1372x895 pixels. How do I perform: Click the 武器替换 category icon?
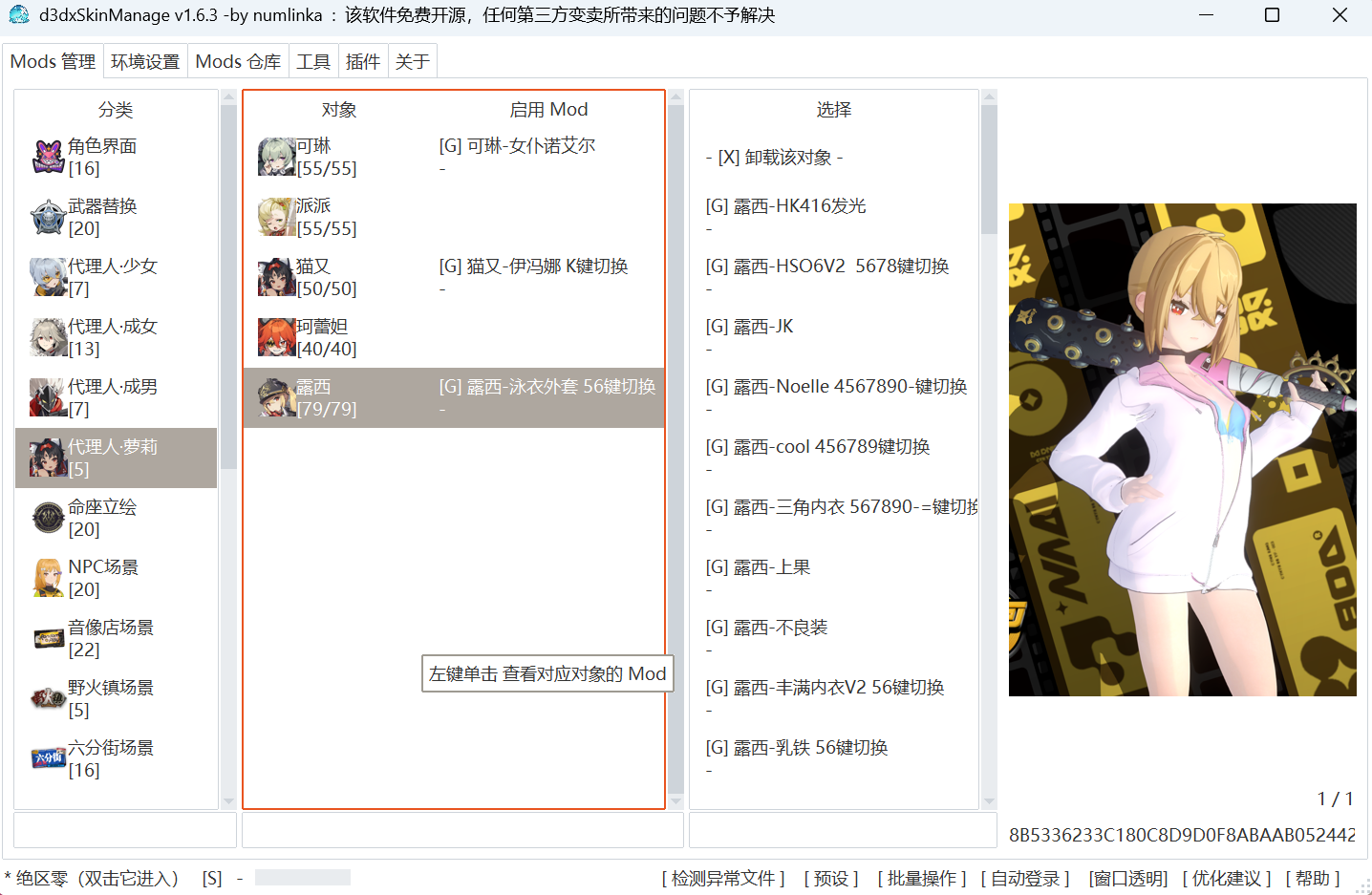pos(48,217)
